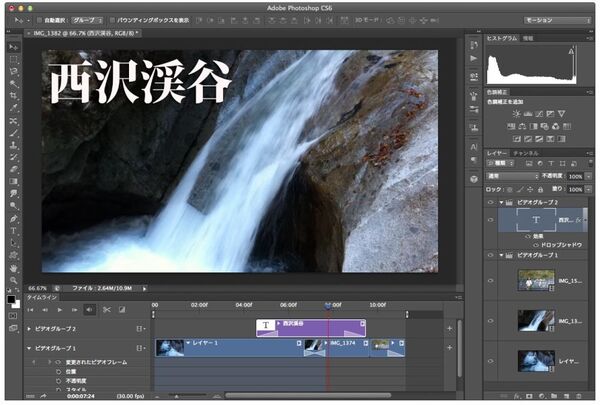Open the Motion workspace dropdown
The width and height of the screenshot is (600, 405).
click(557, 20)
